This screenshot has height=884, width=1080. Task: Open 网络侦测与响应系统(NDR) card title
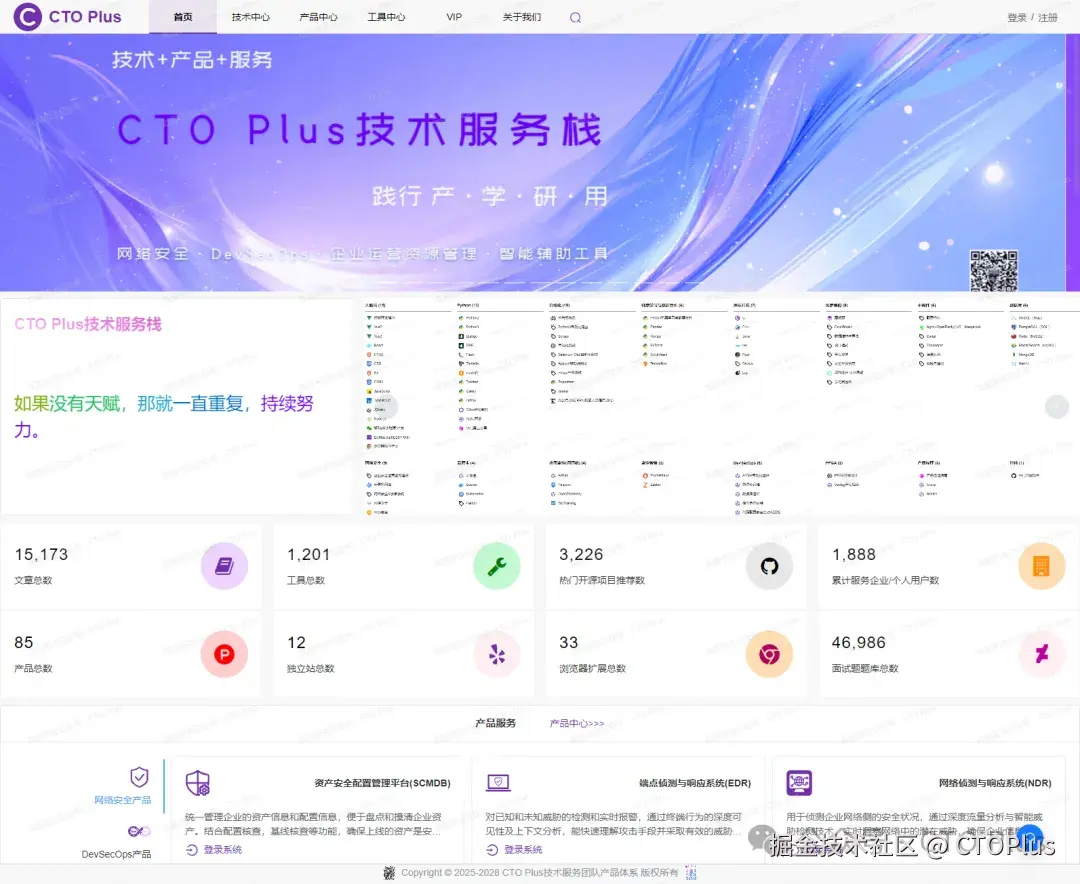[995, 783]
